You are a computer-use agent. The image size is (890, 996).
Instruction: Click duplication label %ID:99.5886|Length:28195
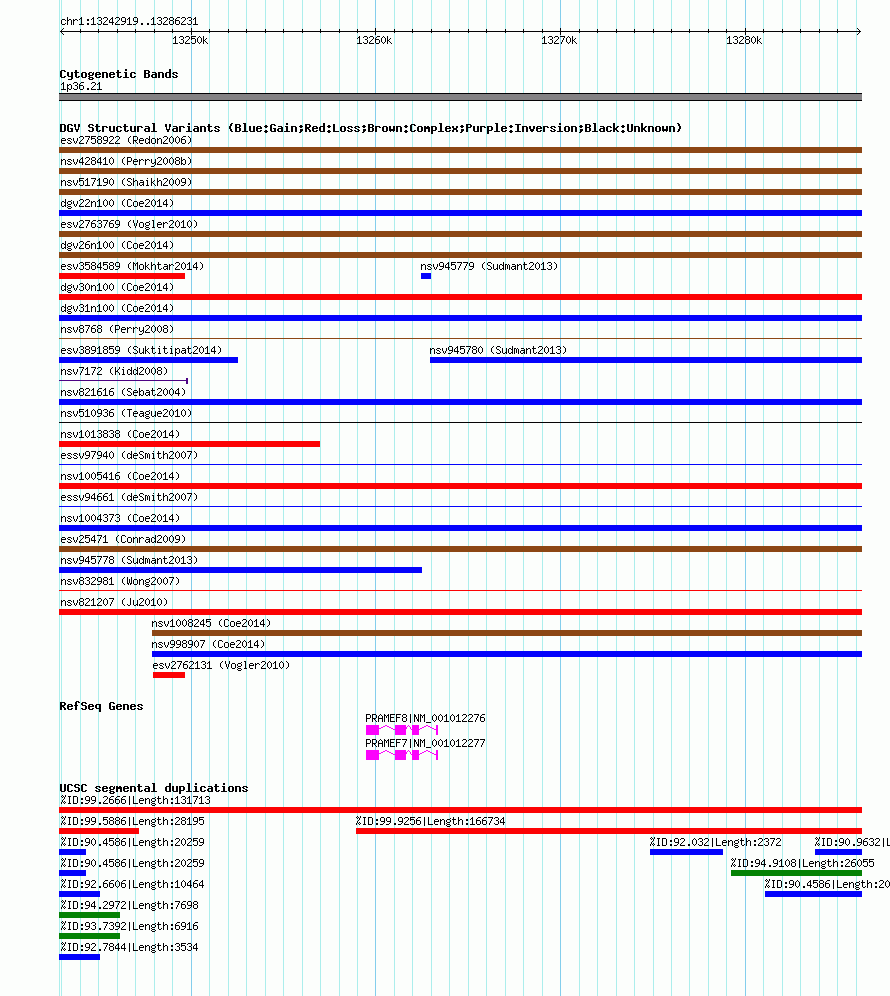tap(132, 821)
